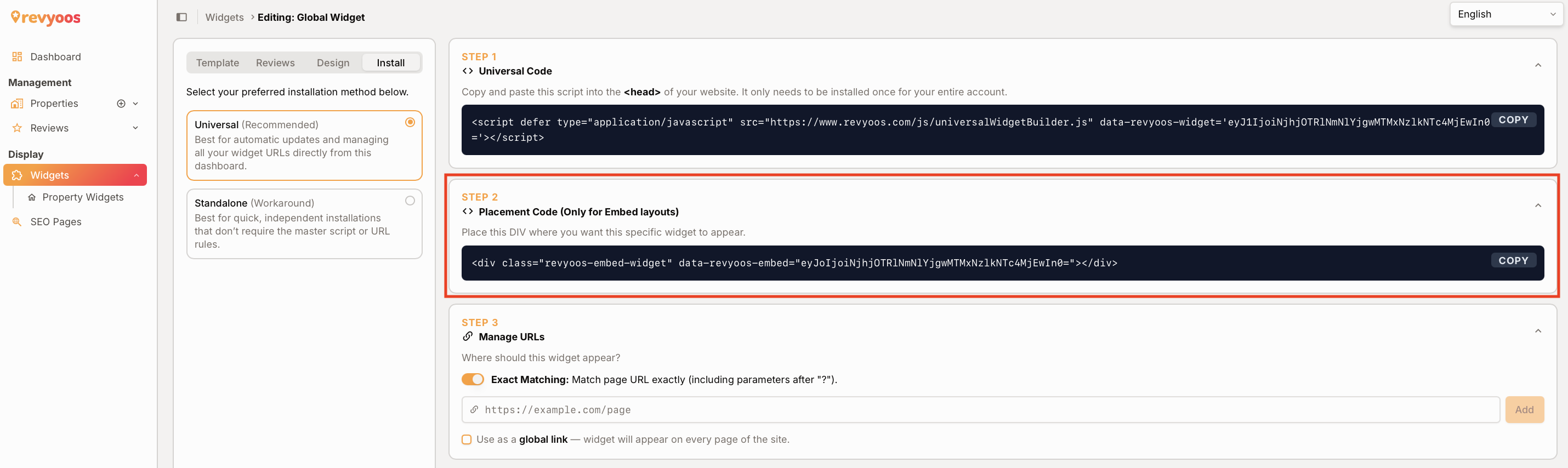Collapse the Step 3 section
This screenshot has height=468, width=1568.
(x=1538, y=331)
